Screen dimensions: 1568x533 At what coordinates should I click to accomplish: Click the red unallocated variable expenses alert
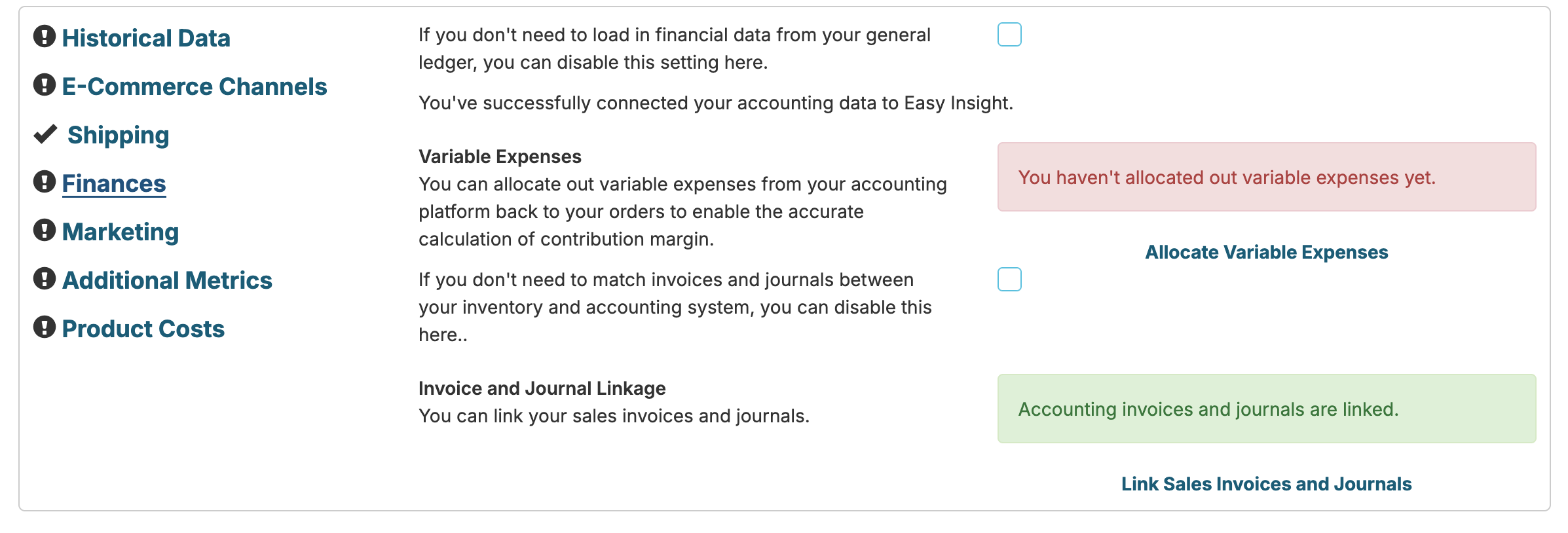point(1266,177)
